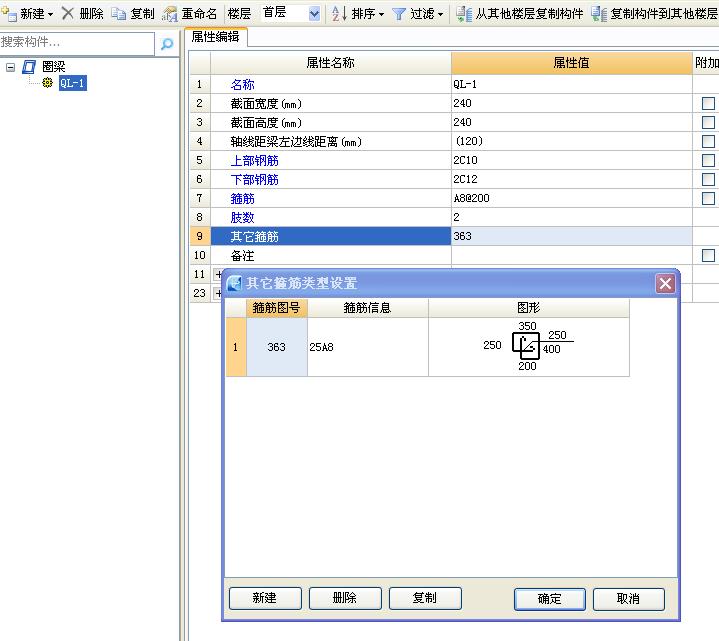Open the 排序 dropdown arrow
The height and width of the screenshot is (641, 719).
click(x=381, y=14)
